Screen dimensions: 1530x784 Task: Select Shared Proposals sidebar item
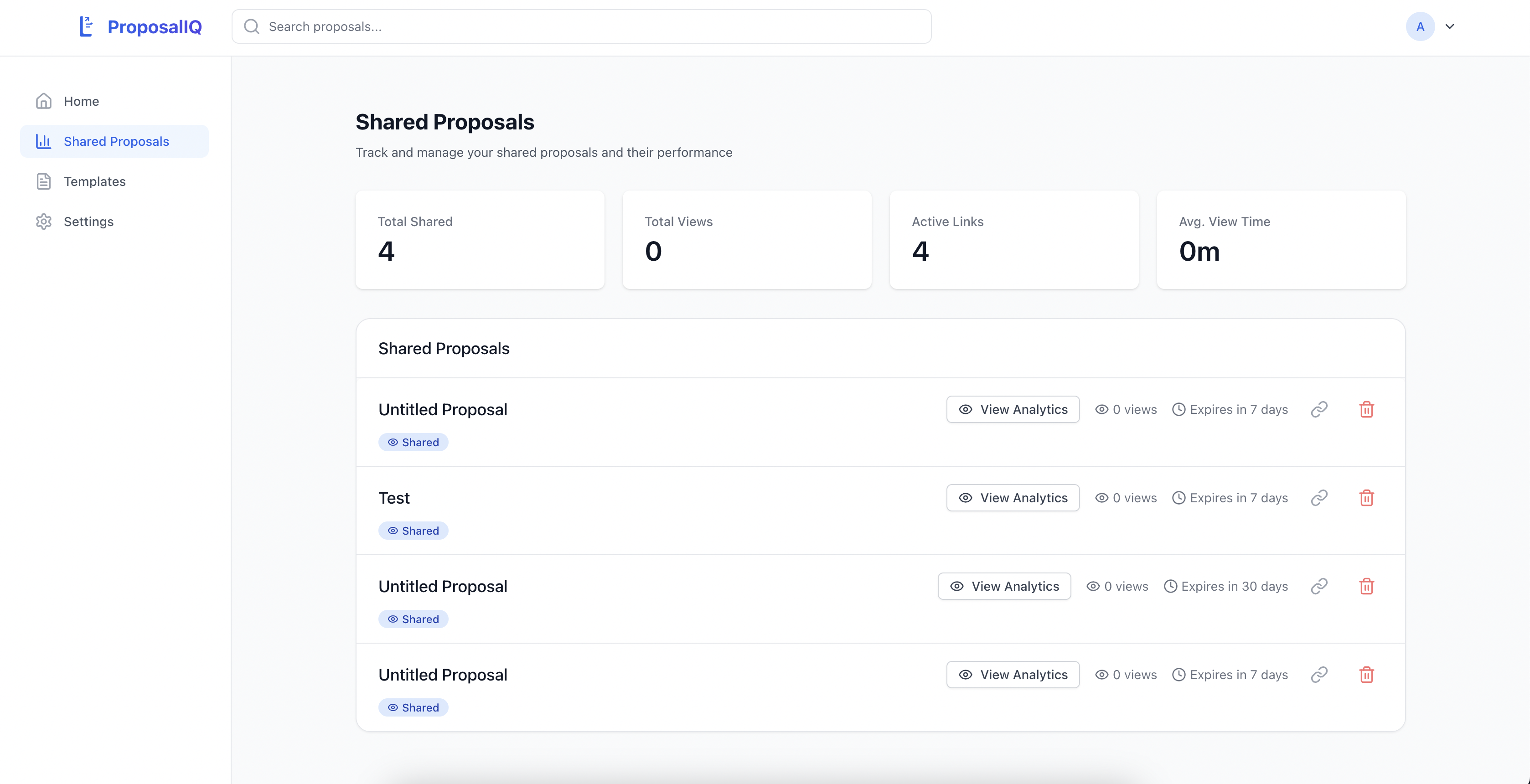click(x=116, y=141)
